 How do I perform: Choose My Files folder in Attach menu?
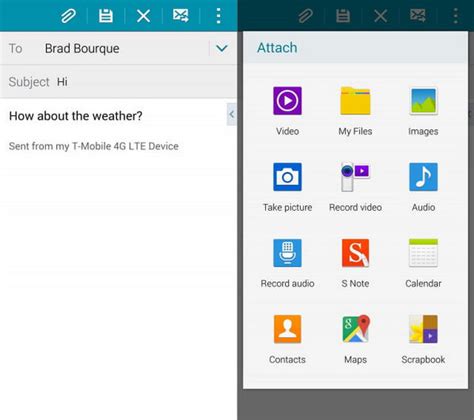(355, 111)
